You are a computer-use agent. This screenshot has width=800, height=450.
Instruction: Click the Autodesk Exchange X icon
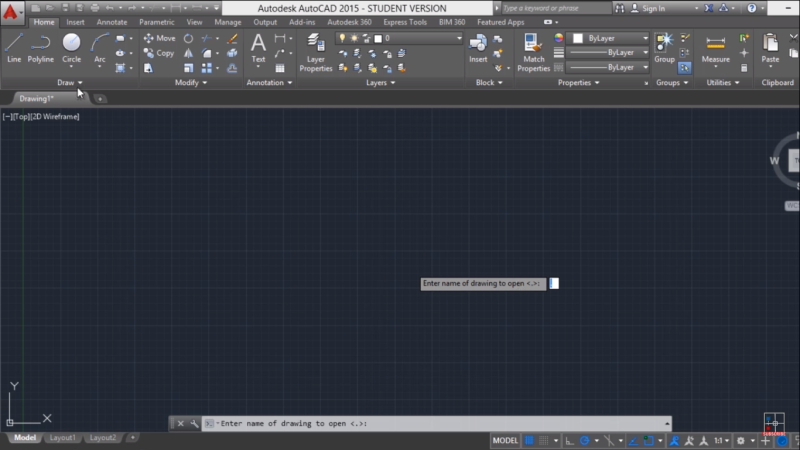(x=709, y=8)
